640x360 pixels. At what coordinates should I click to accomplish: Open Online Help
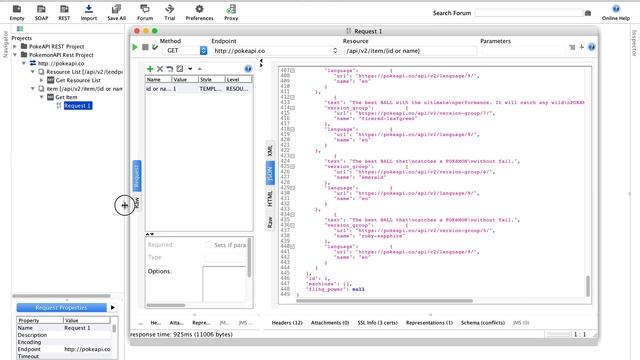click(x=616, y=13)
